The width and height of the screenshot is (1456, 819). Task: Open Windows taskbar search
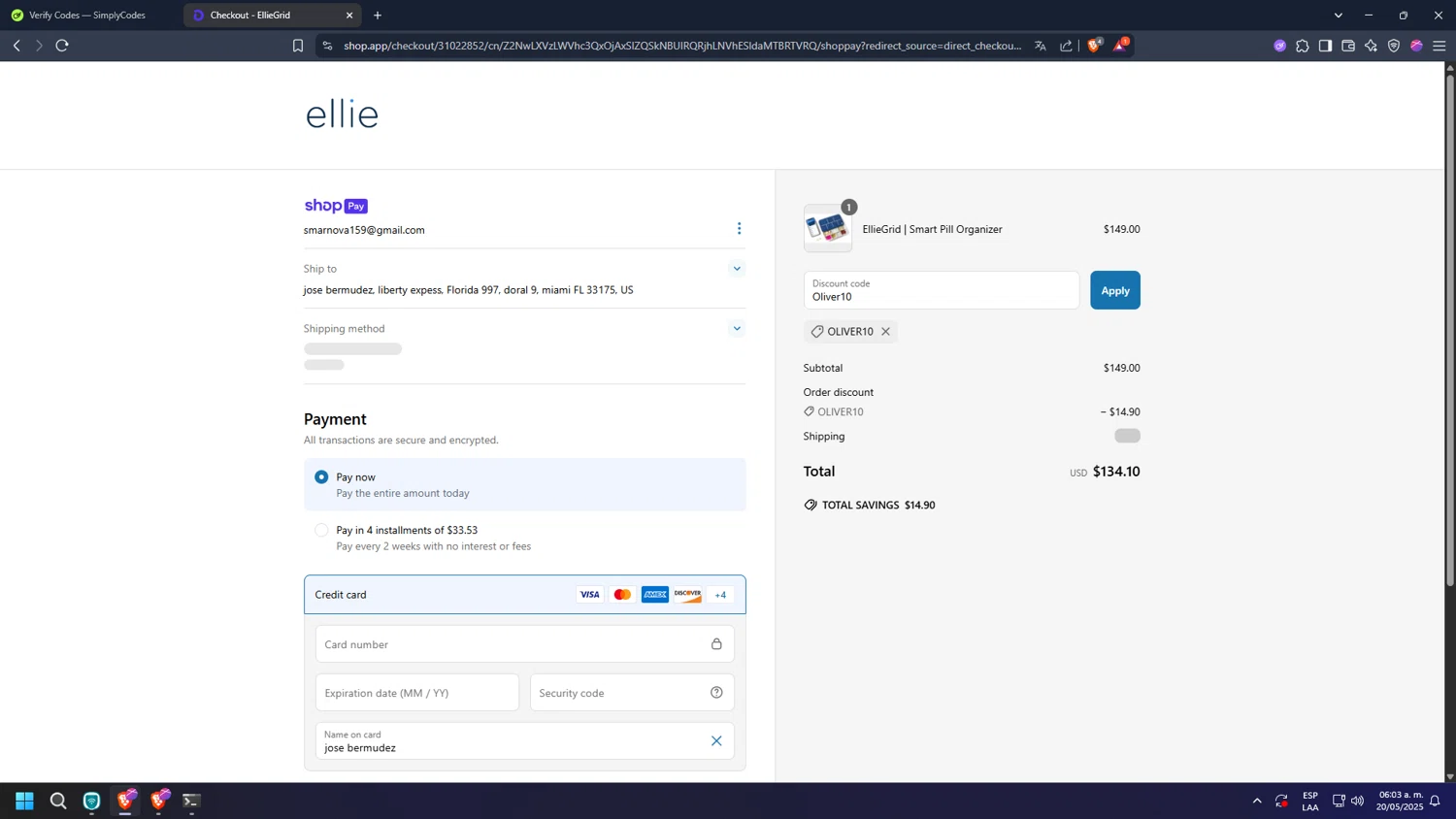pos(58,802)
